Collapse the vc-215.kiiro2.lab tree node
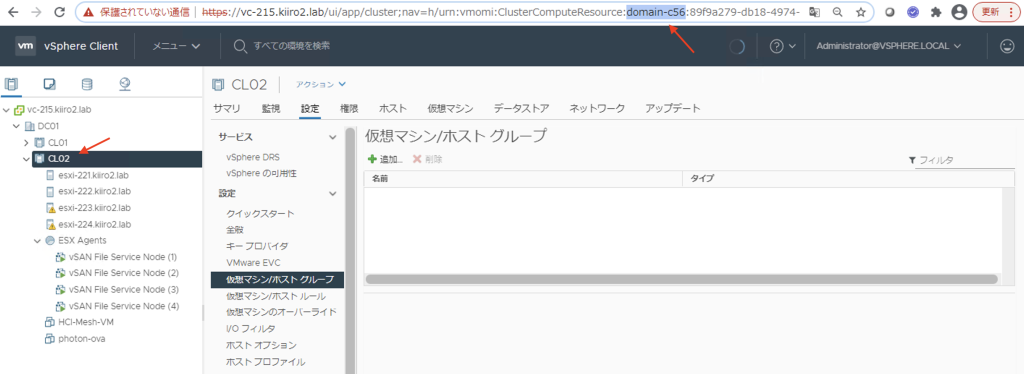This screenshot has width=1024, height=374. [x=7, y=110]
